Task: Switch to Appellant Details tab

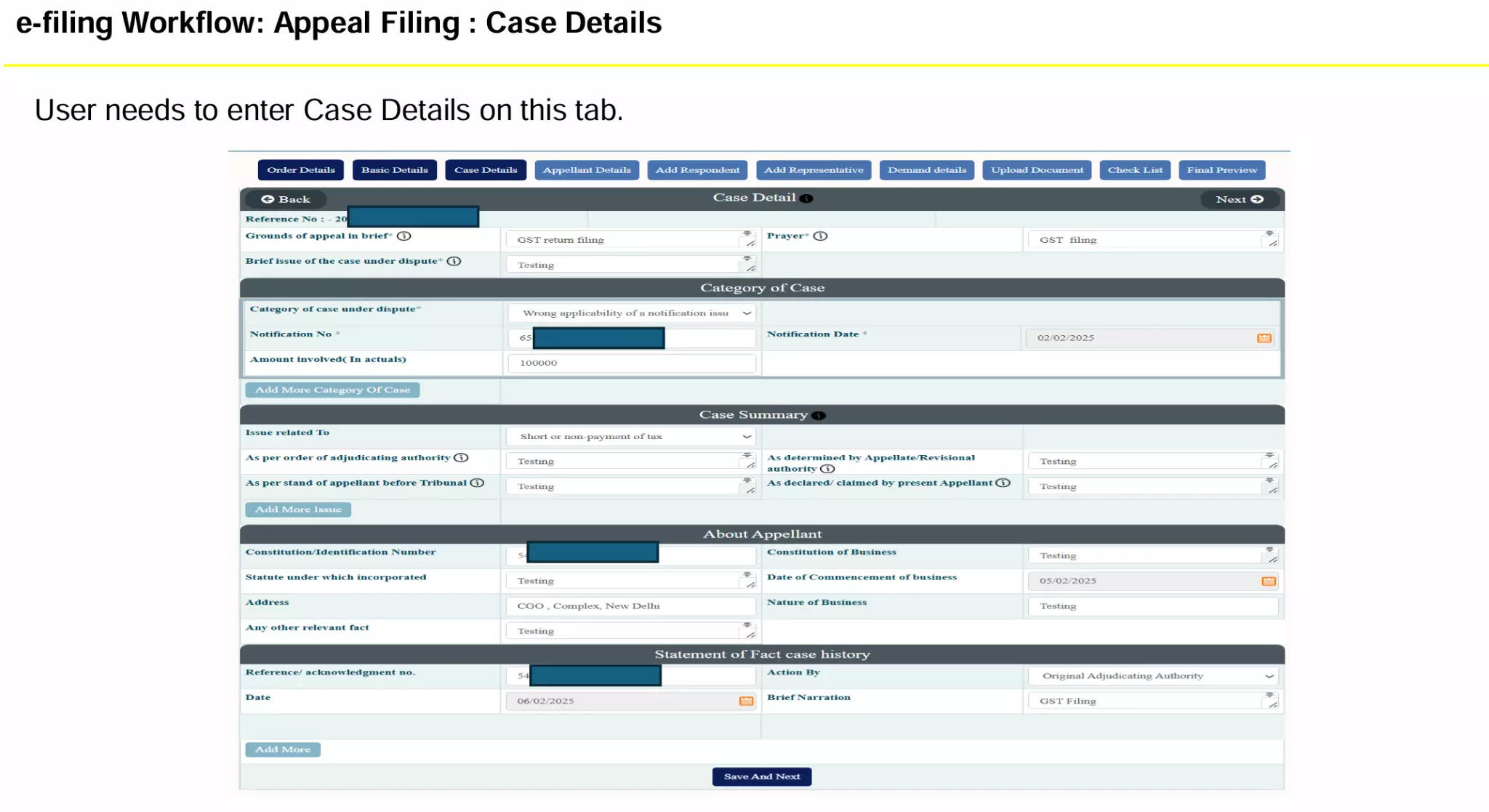Action: click(x=587, y=170)
